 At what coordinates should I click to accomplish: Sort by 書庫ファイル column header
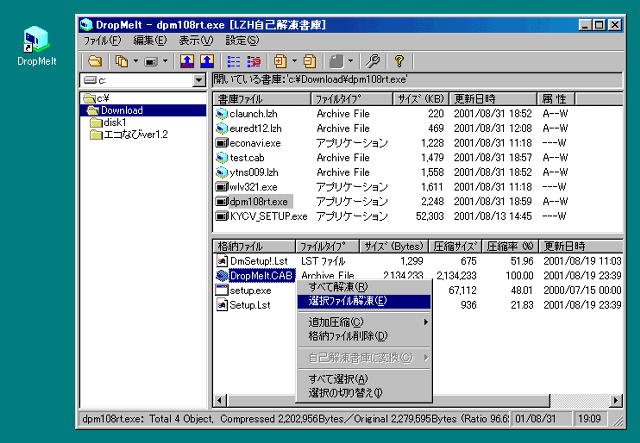(x=262, y=99)
